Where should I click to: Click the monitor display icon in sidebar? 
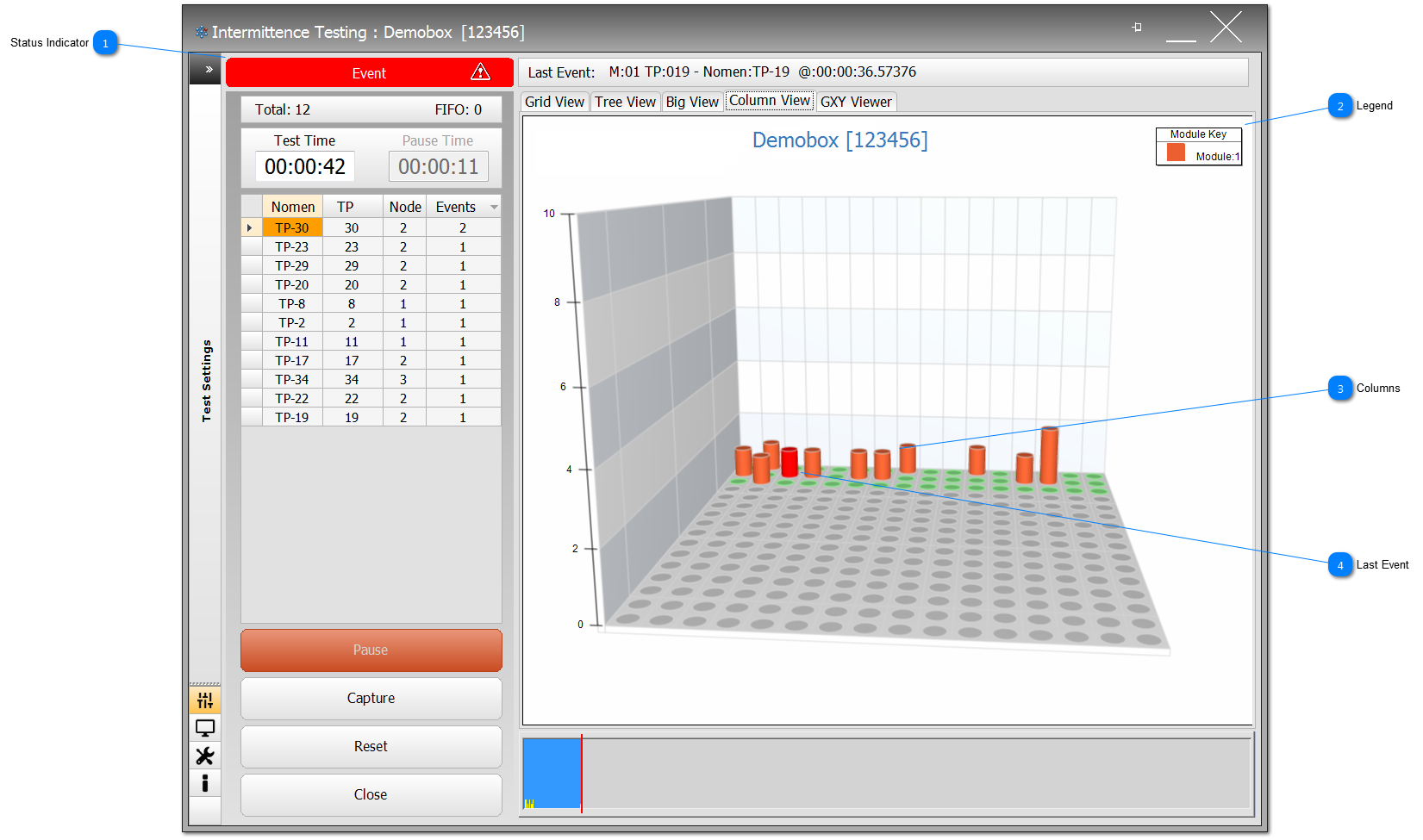pos(205,728)
